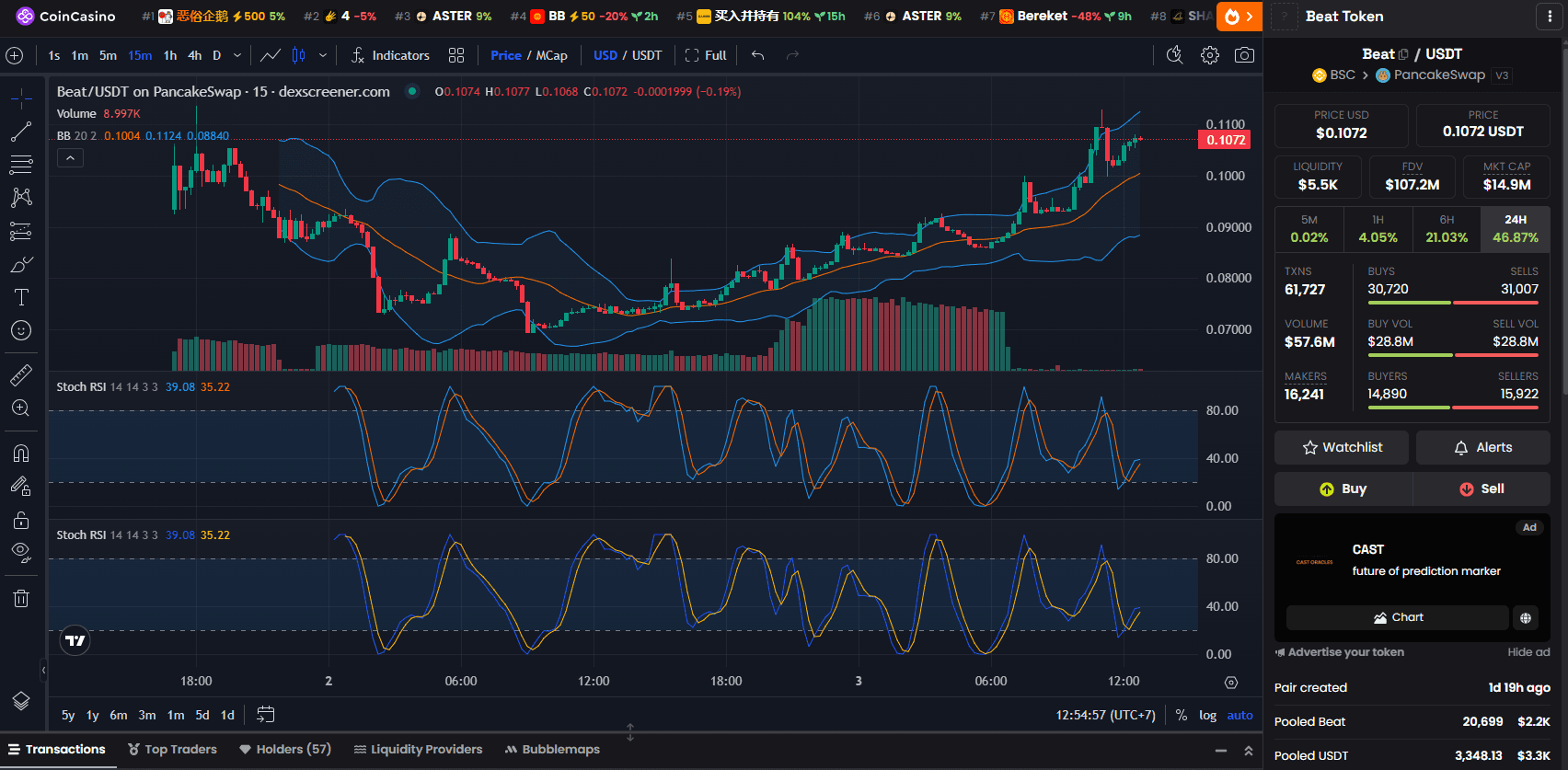Click the trash remove drawings icon
1568x770 pixels.
(x=20, y=599)
